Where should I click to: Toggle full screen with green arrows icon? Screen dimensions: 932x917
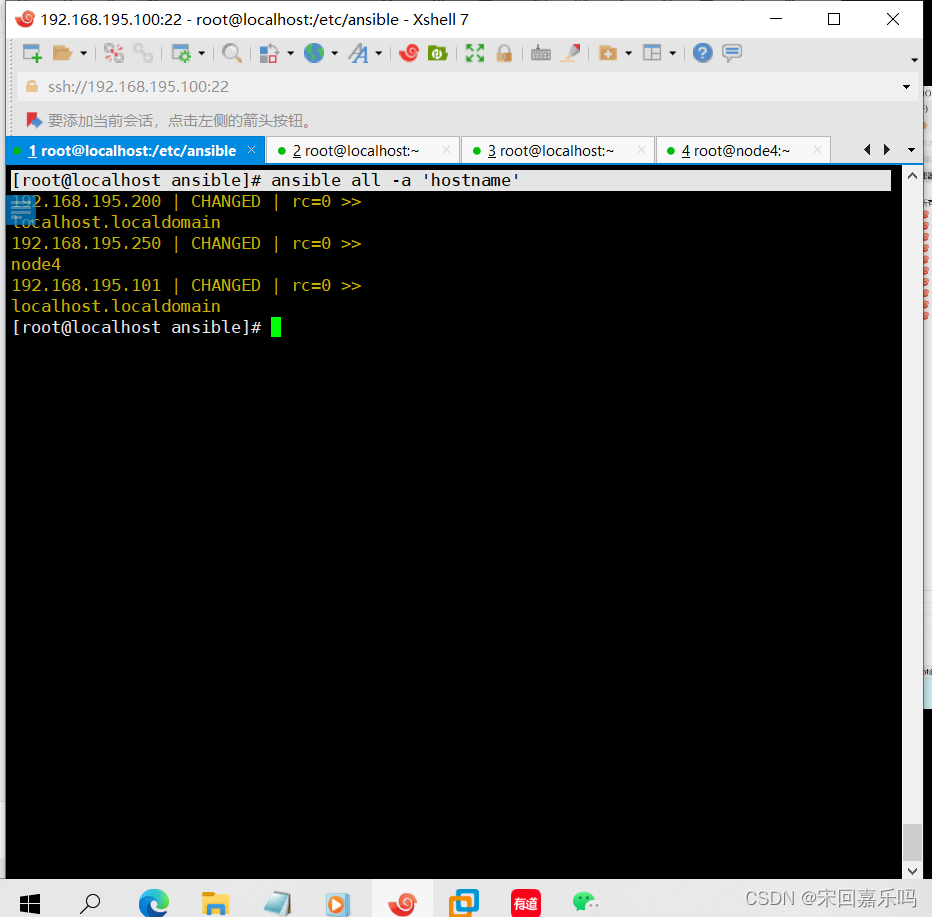[475, 53]
